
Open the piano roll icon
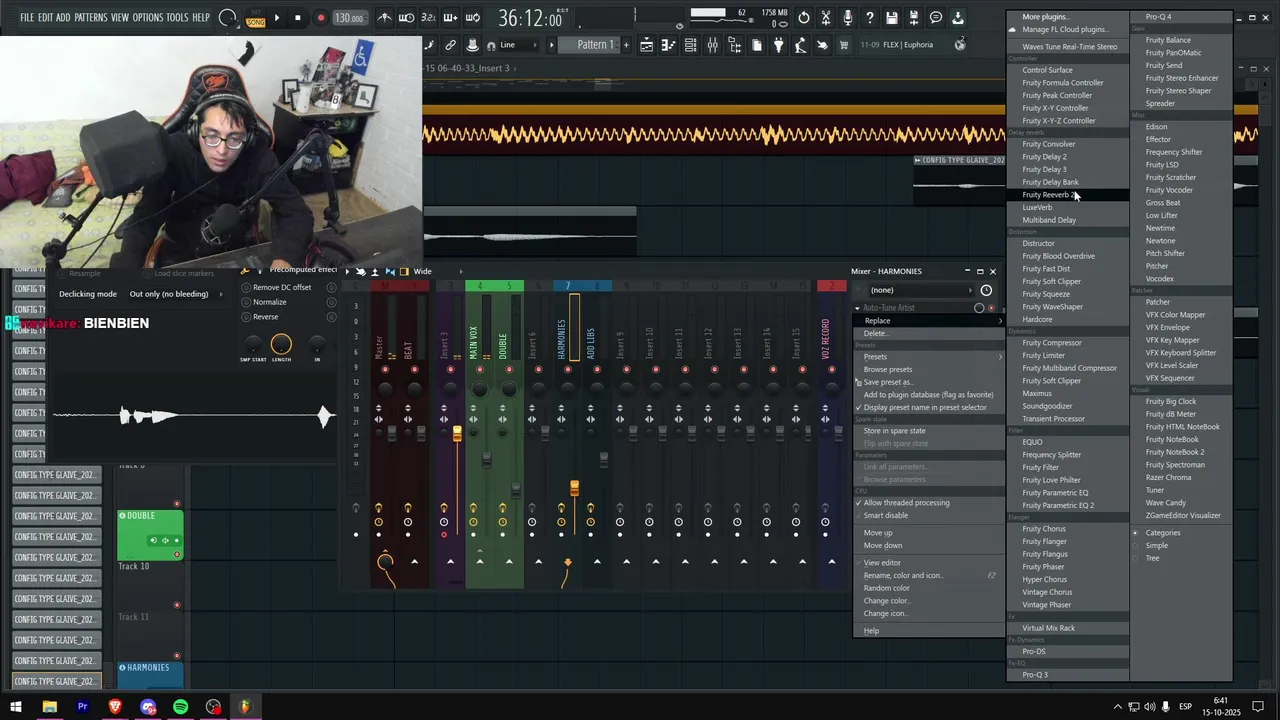pyautogui.click(x=668, y=45)
